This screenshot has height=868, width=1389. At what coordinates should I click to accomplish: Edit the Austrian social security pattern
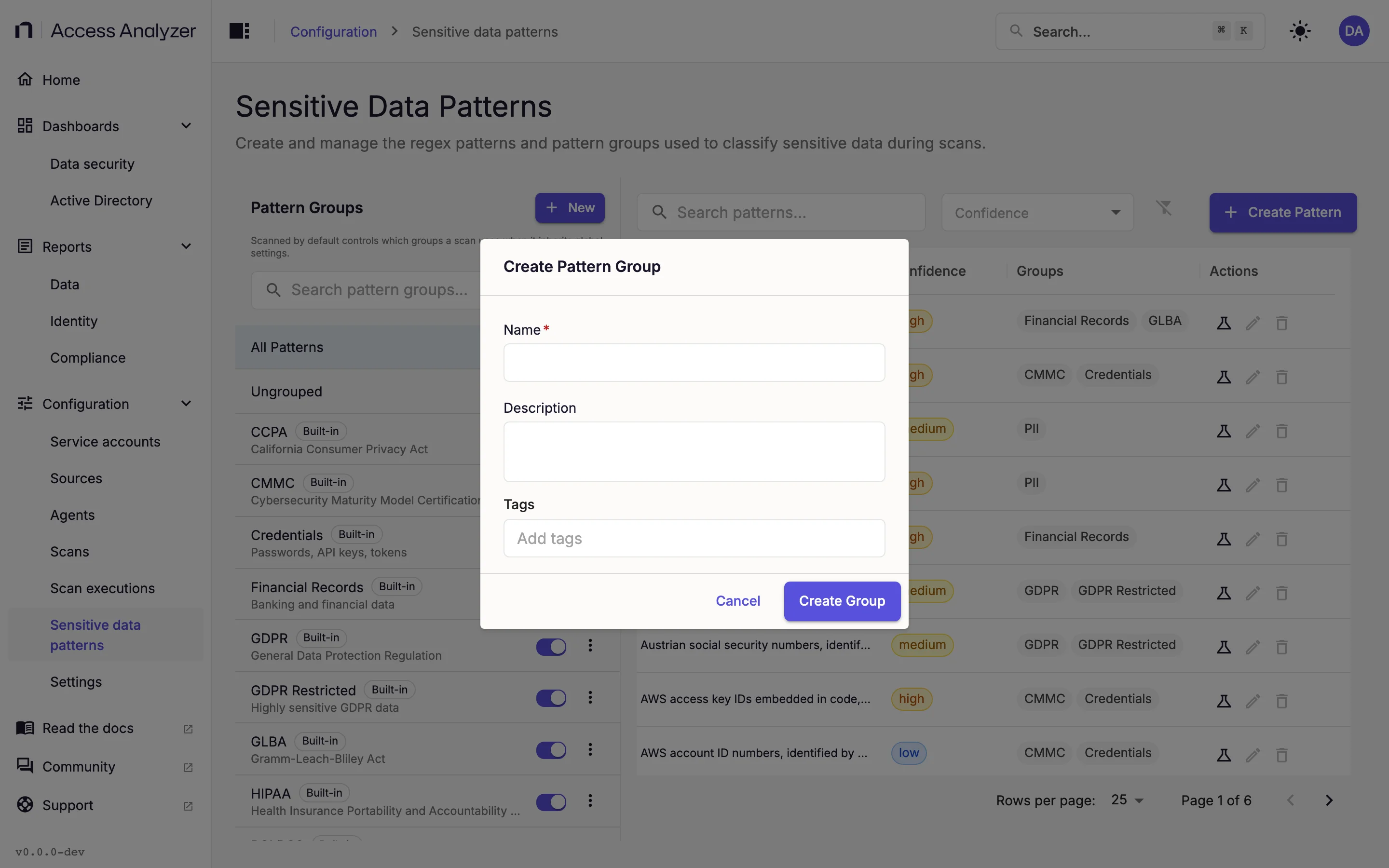[x=1253, y=647]
